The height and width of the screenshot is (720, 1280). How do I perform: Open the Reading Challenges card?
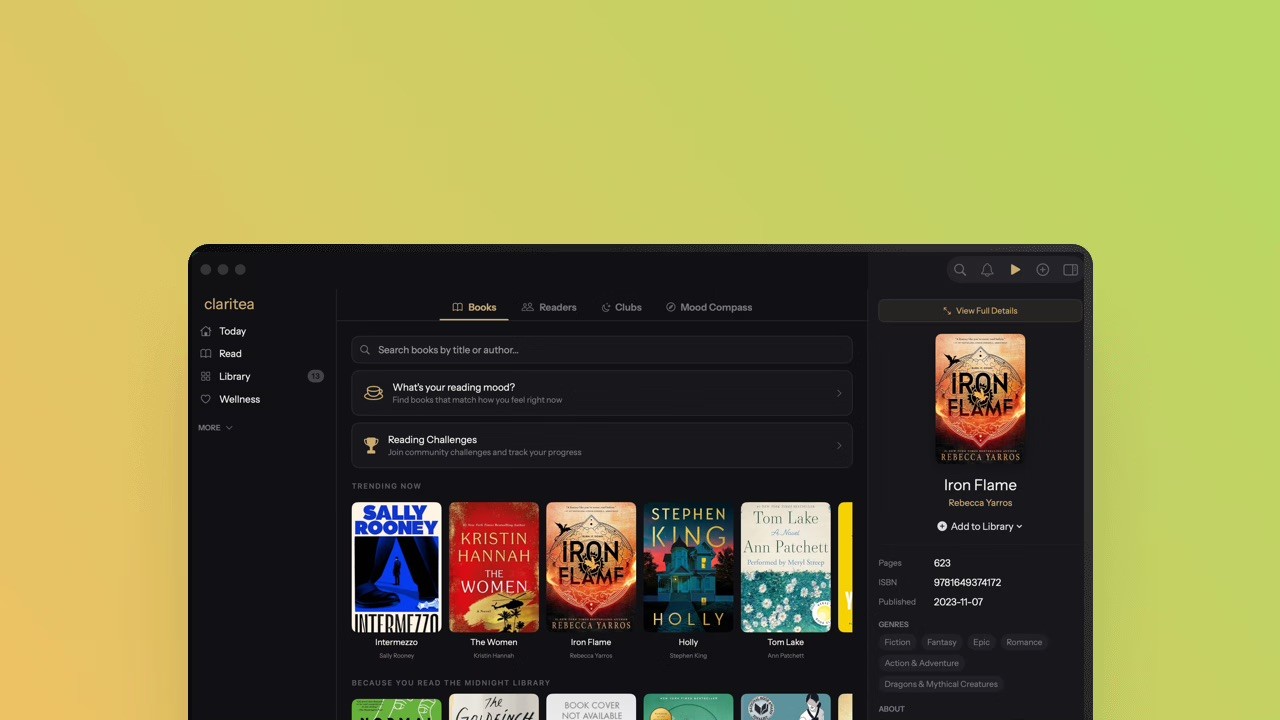(x=602, y=445)
